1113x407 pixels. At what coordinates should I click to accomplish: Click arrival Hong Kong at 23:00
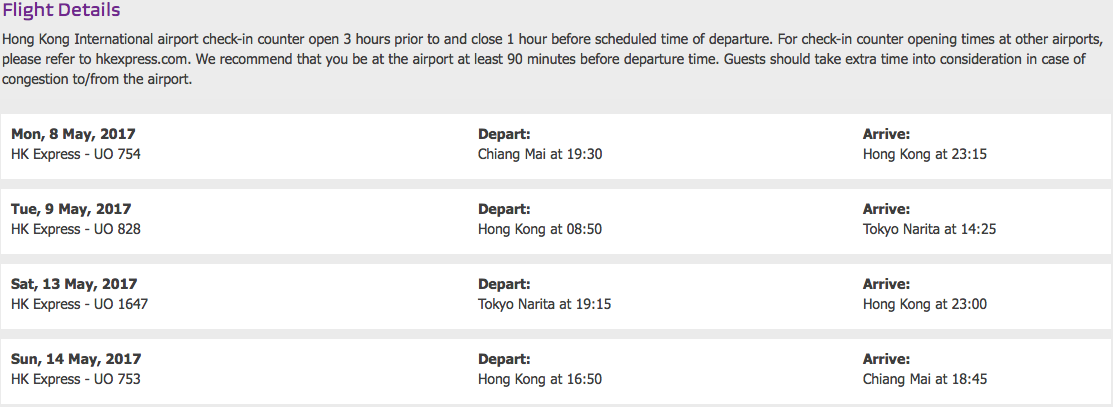925,304
